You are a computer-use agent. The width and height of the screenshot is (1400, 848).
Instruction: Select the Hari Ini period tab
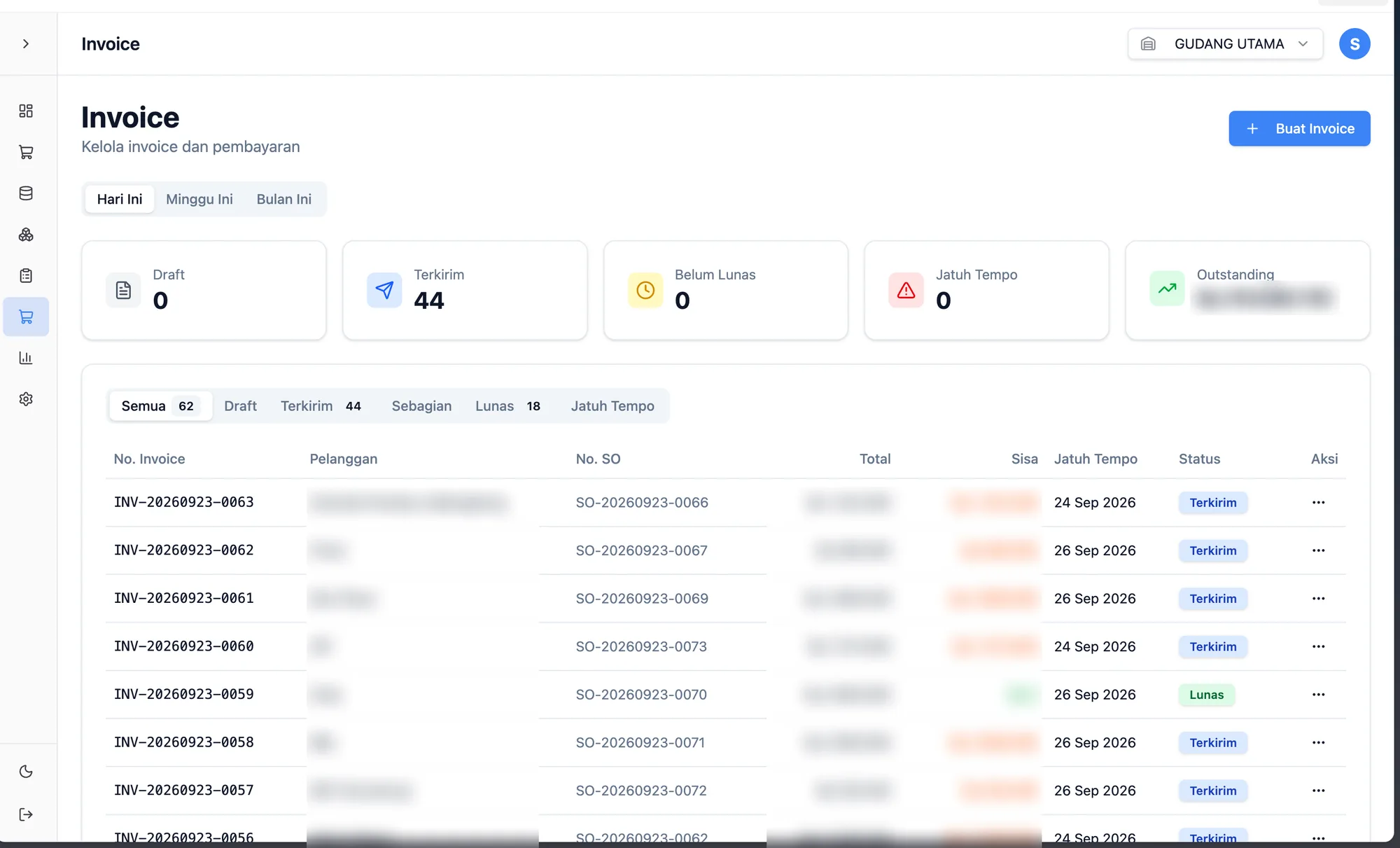[x=120, y=199]
